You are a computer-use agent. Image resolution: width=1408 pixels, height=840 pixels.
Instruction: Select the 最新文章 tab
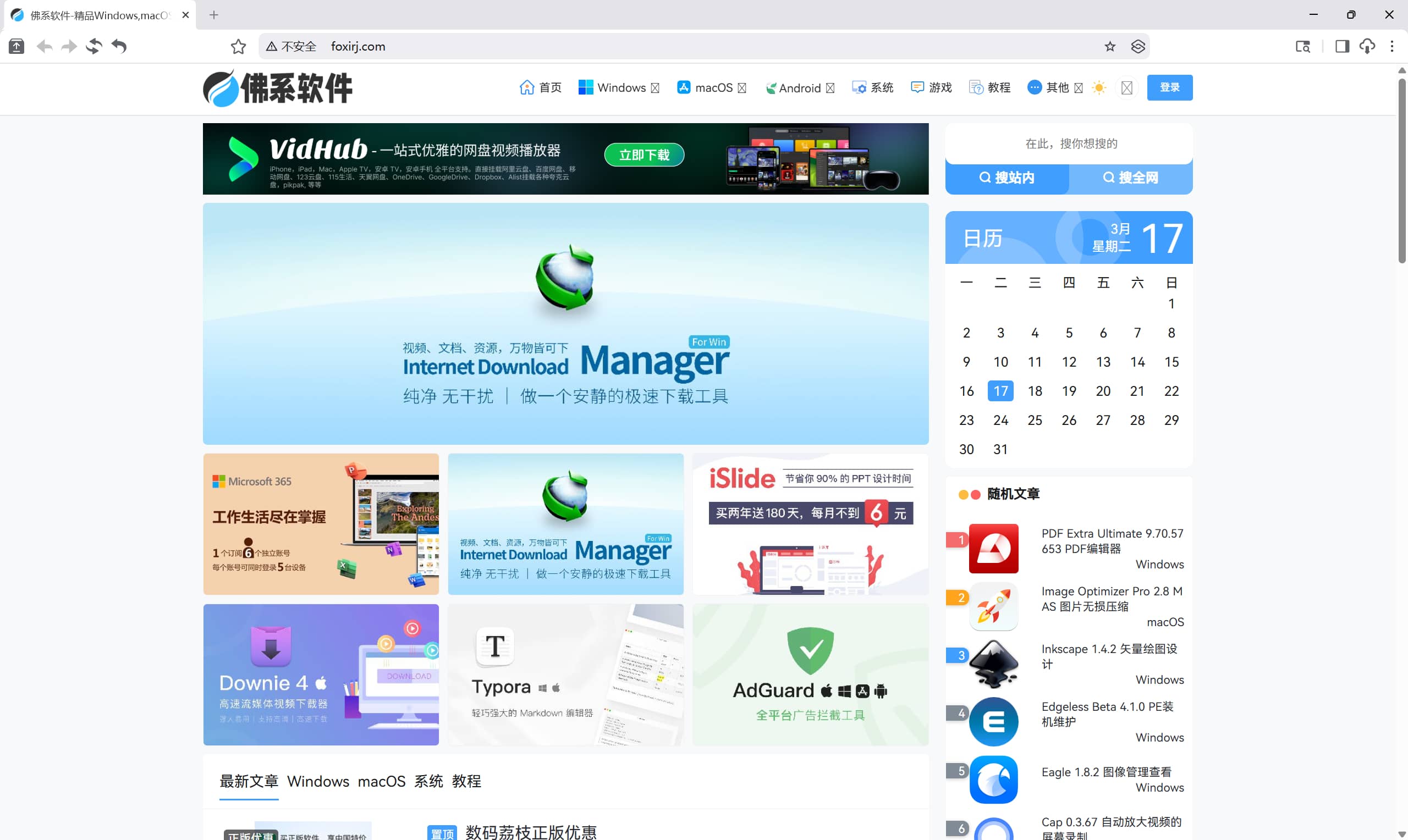click(249, 781)
